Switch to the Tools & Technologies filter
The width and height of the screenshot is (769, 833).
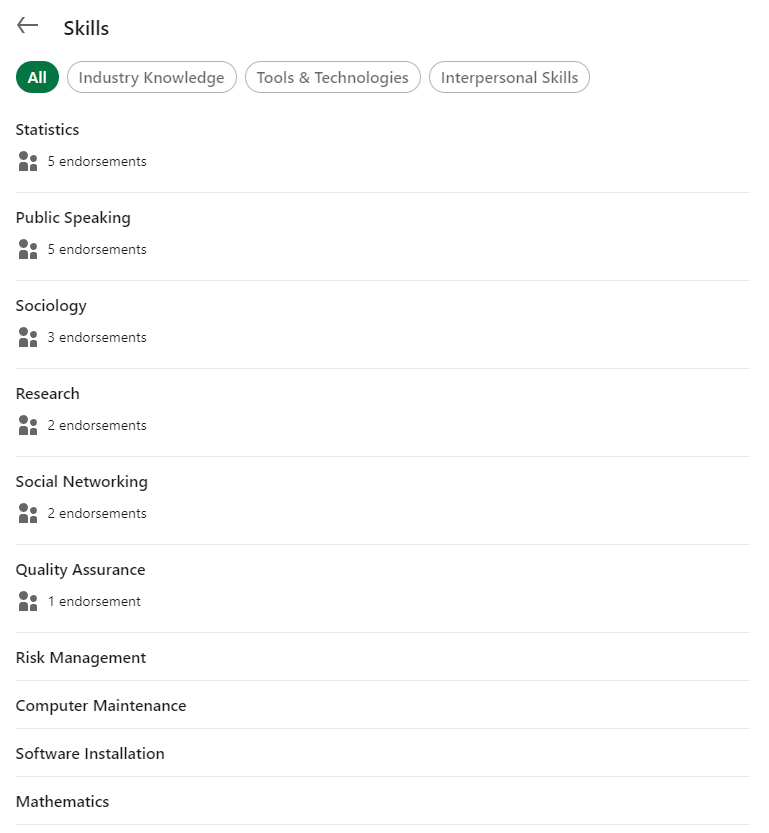(332, 78)
